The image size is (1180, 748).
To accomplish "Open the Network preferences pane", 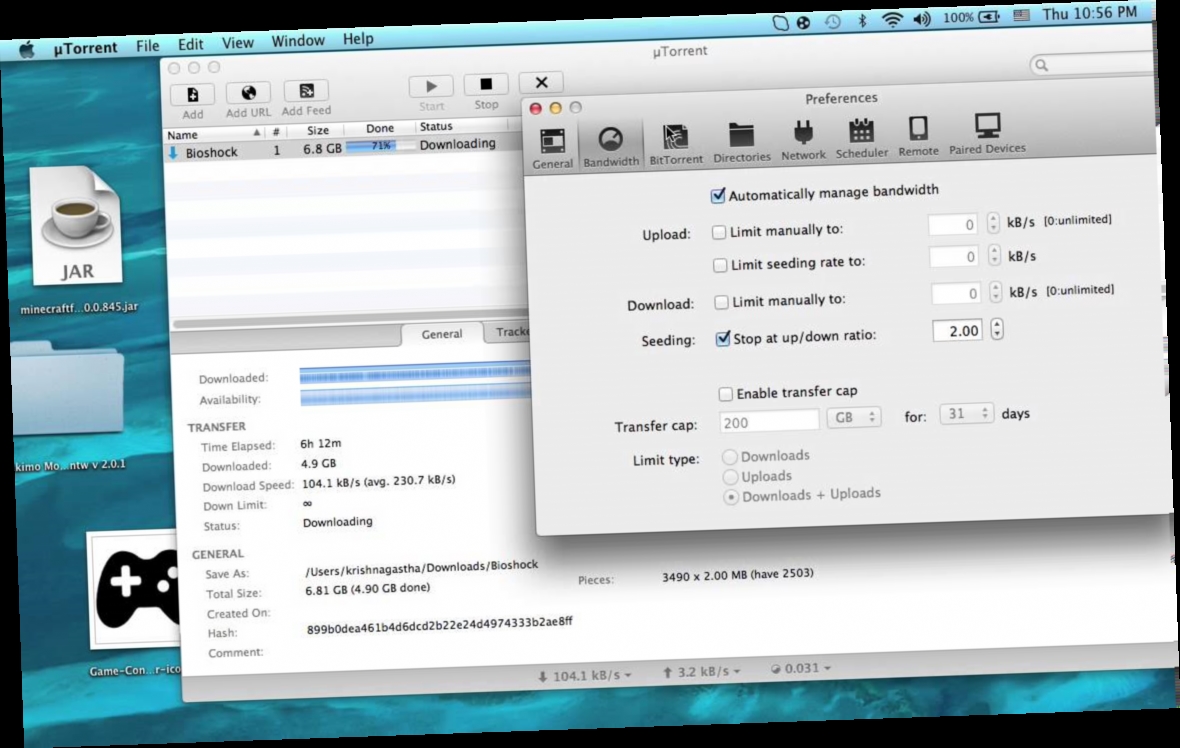I will coord(803,140).
